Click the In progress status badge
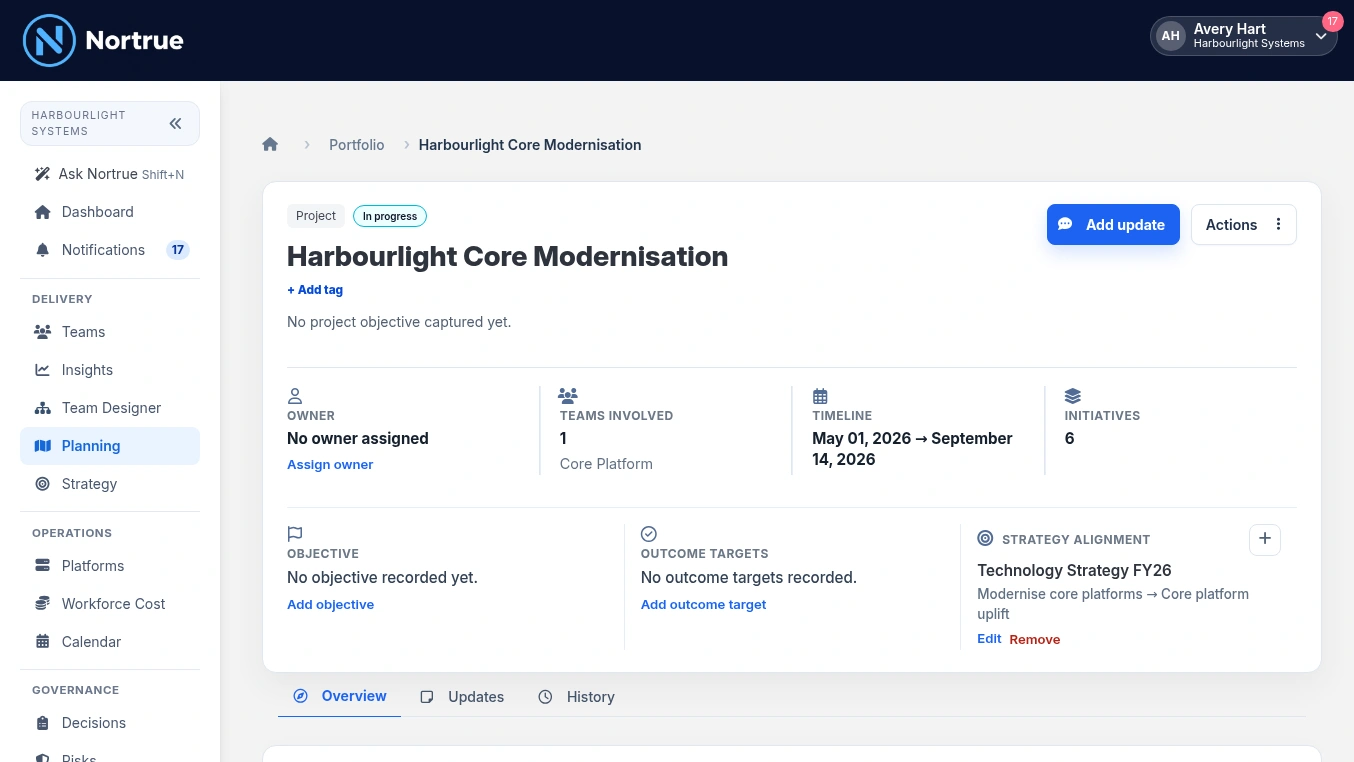This screenshot has height=762, width=1354. [390, 216]
